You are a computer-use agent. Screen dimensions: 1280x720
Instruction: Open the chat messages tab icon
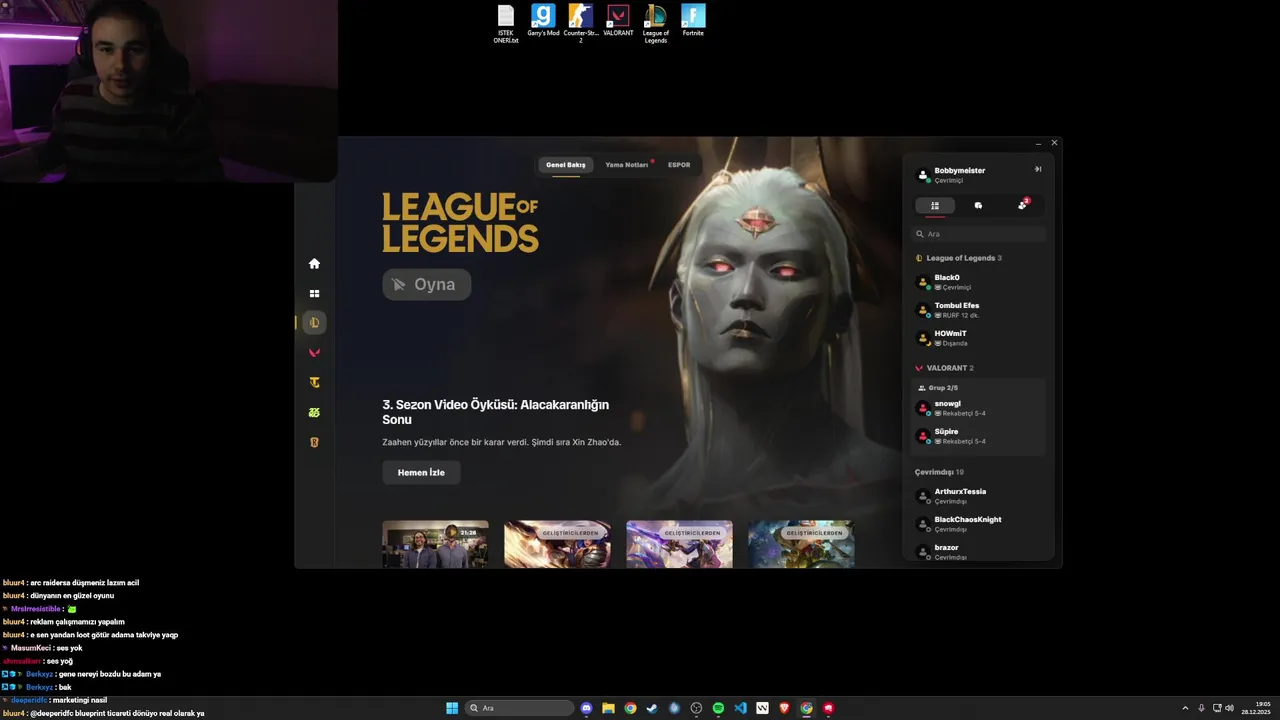[x=978, y=205]
